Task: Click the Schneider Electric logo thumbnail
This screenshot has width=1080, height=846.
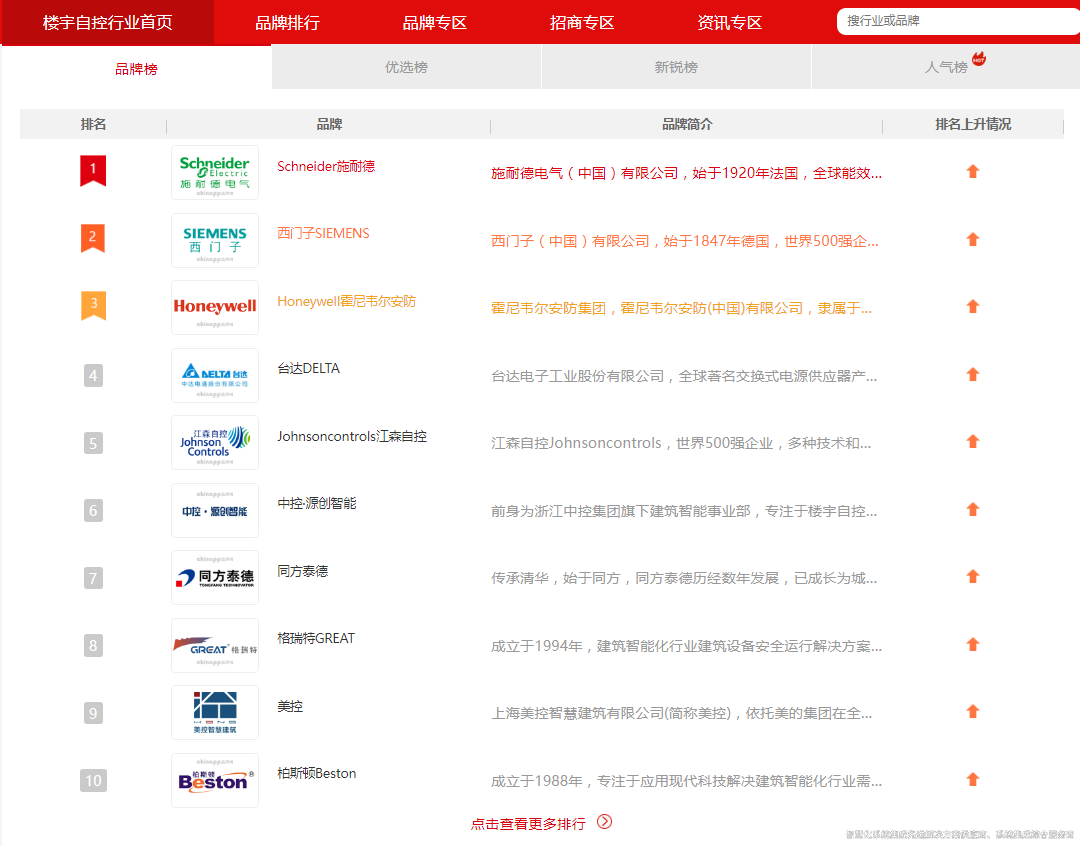Action: click(x=214, y=172)
